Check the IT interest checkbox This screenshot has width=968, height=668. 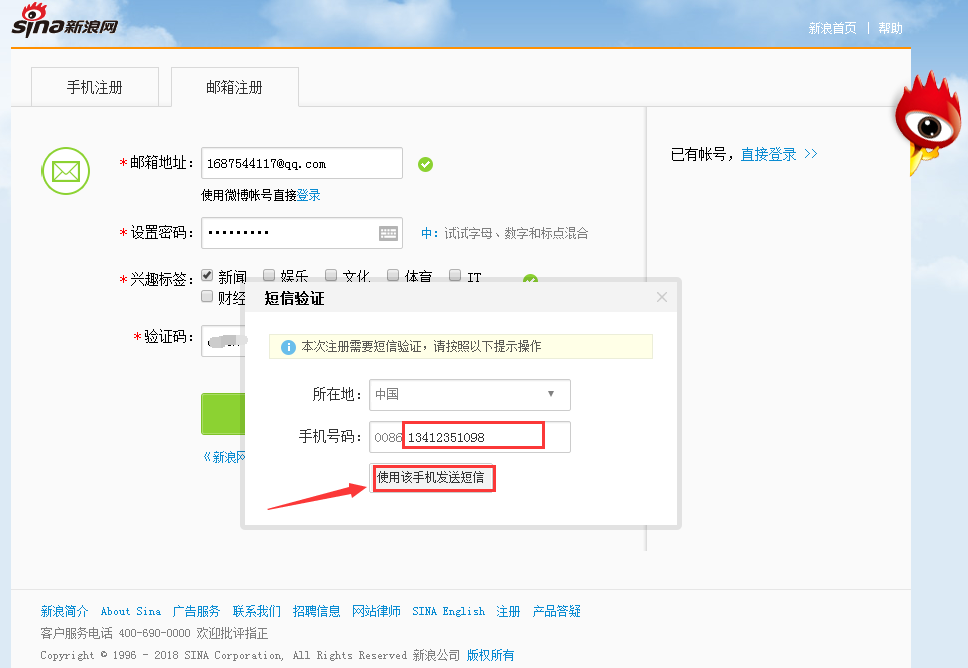pos(455,275)
